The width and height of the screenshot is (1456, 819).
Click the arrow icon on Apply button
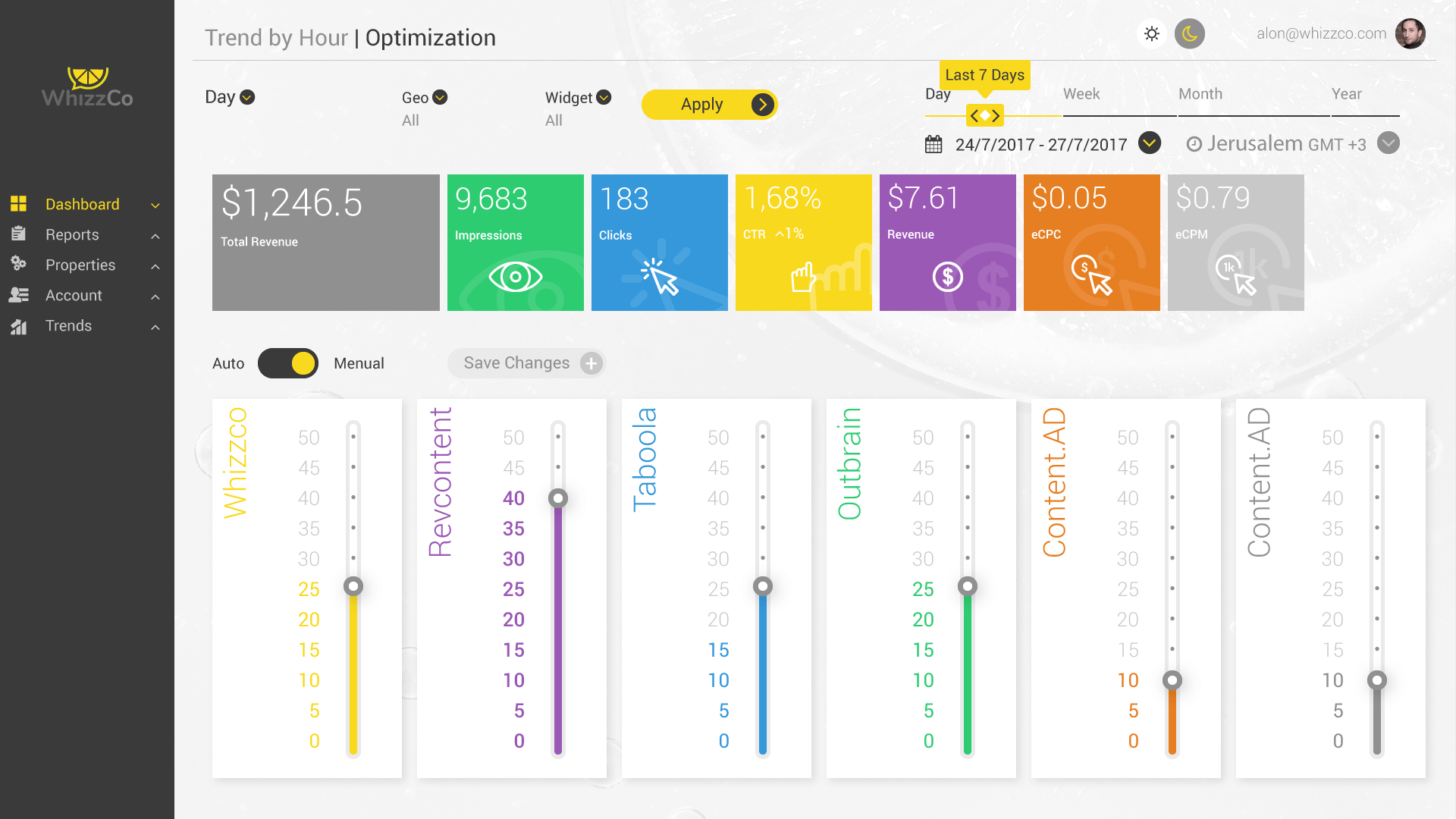point(763,105)
